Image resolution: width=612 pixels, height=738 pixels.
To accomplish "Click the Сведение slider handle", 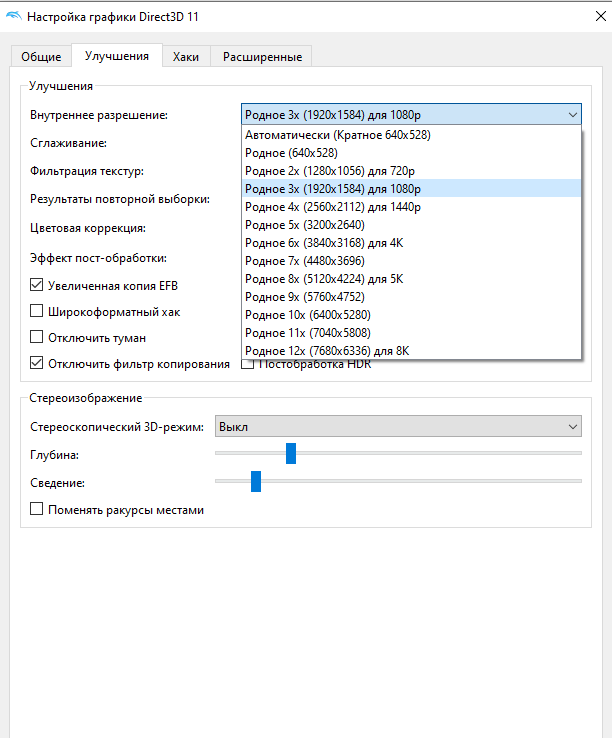I will coord(256,481).
